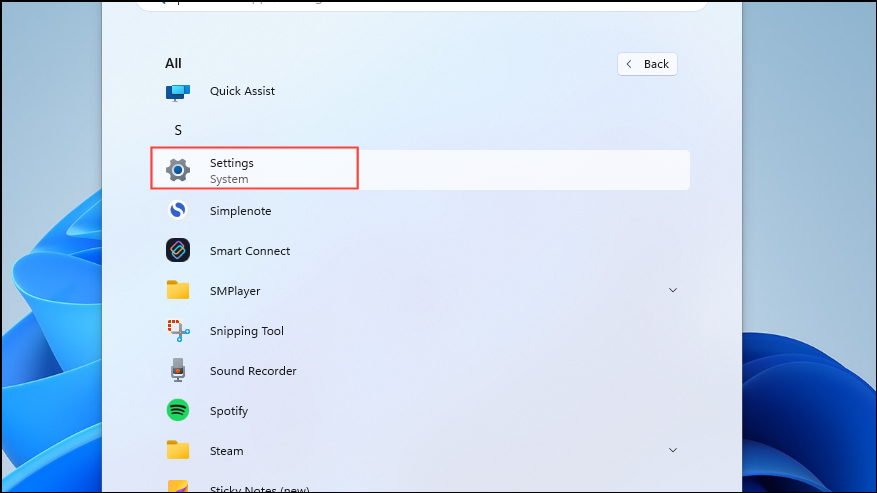Click the System subtitle under Settings

[x=229, y=179]
